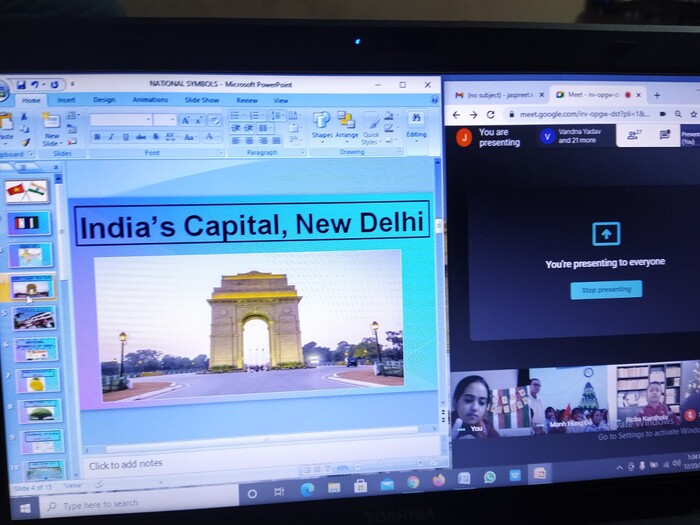Click the Align Text Left icon
Screen dimensions: 700x525
pos(235,141)
